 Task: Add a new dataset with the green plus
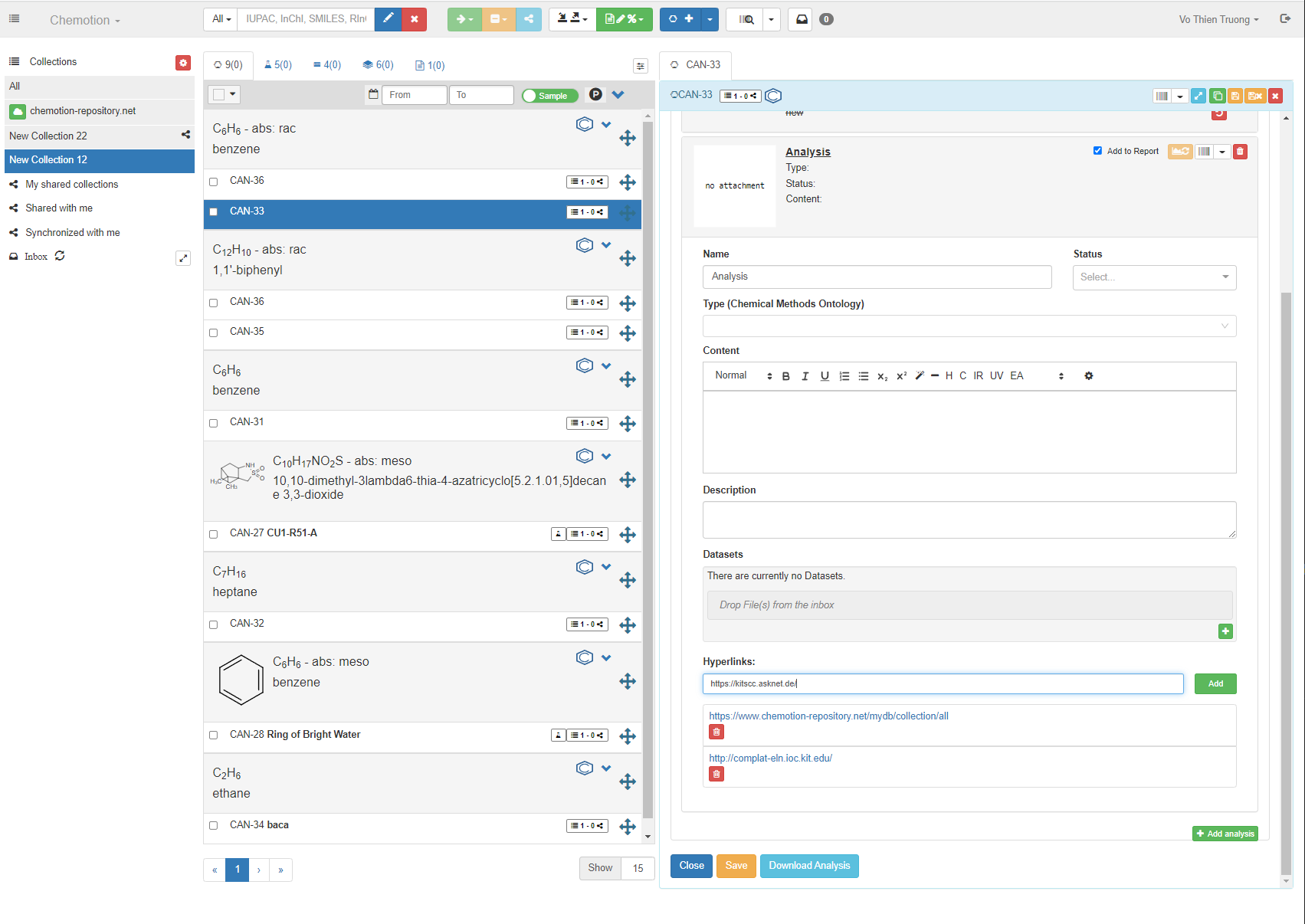[1225, 631]
